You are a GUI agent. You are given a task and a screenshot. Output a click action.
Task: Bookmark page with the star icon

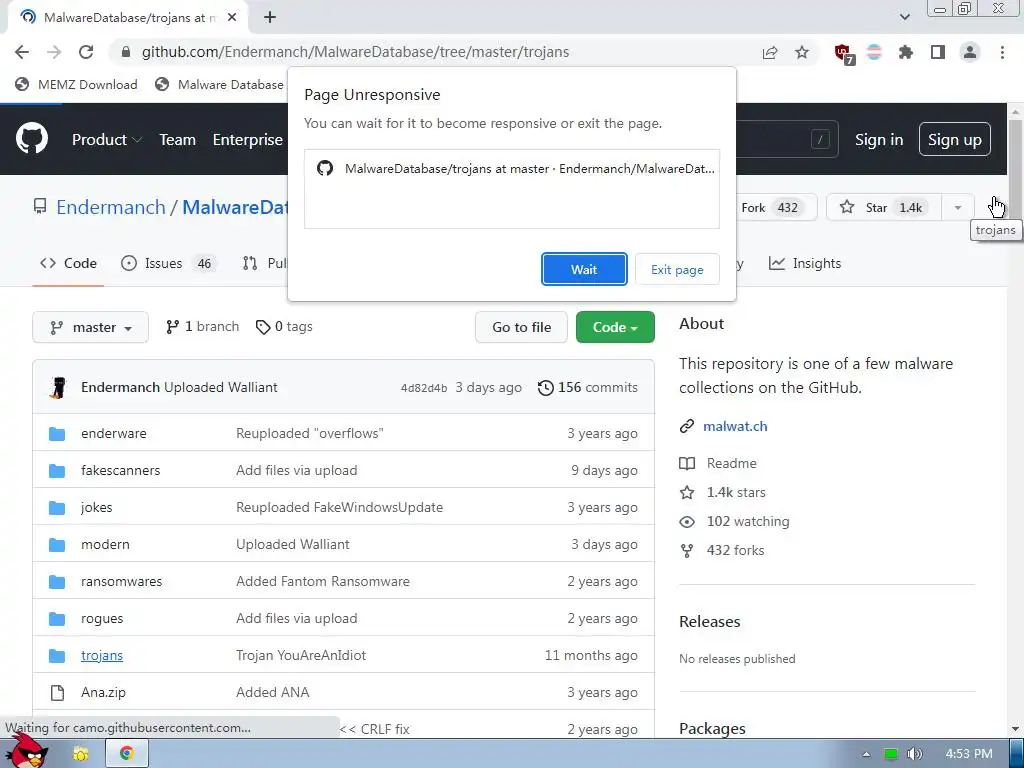pyautogui.click(x=802, y=52)
